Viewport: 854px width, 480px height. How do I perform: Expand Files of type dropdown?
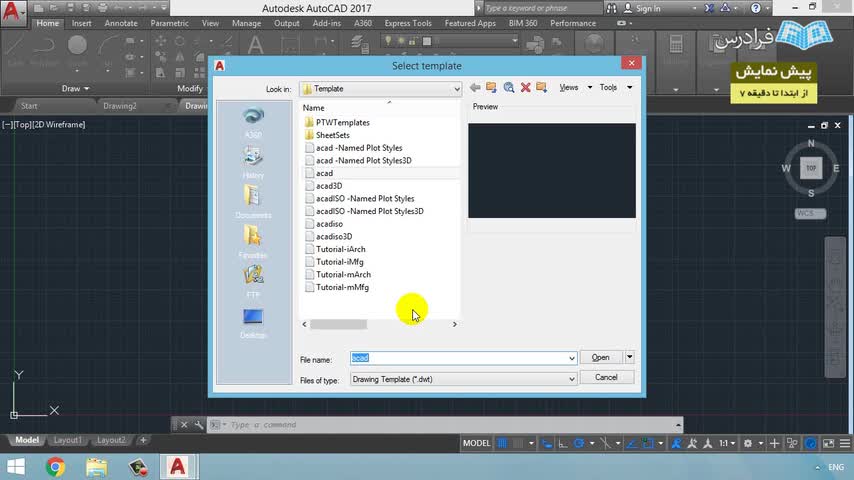(571, 379)
